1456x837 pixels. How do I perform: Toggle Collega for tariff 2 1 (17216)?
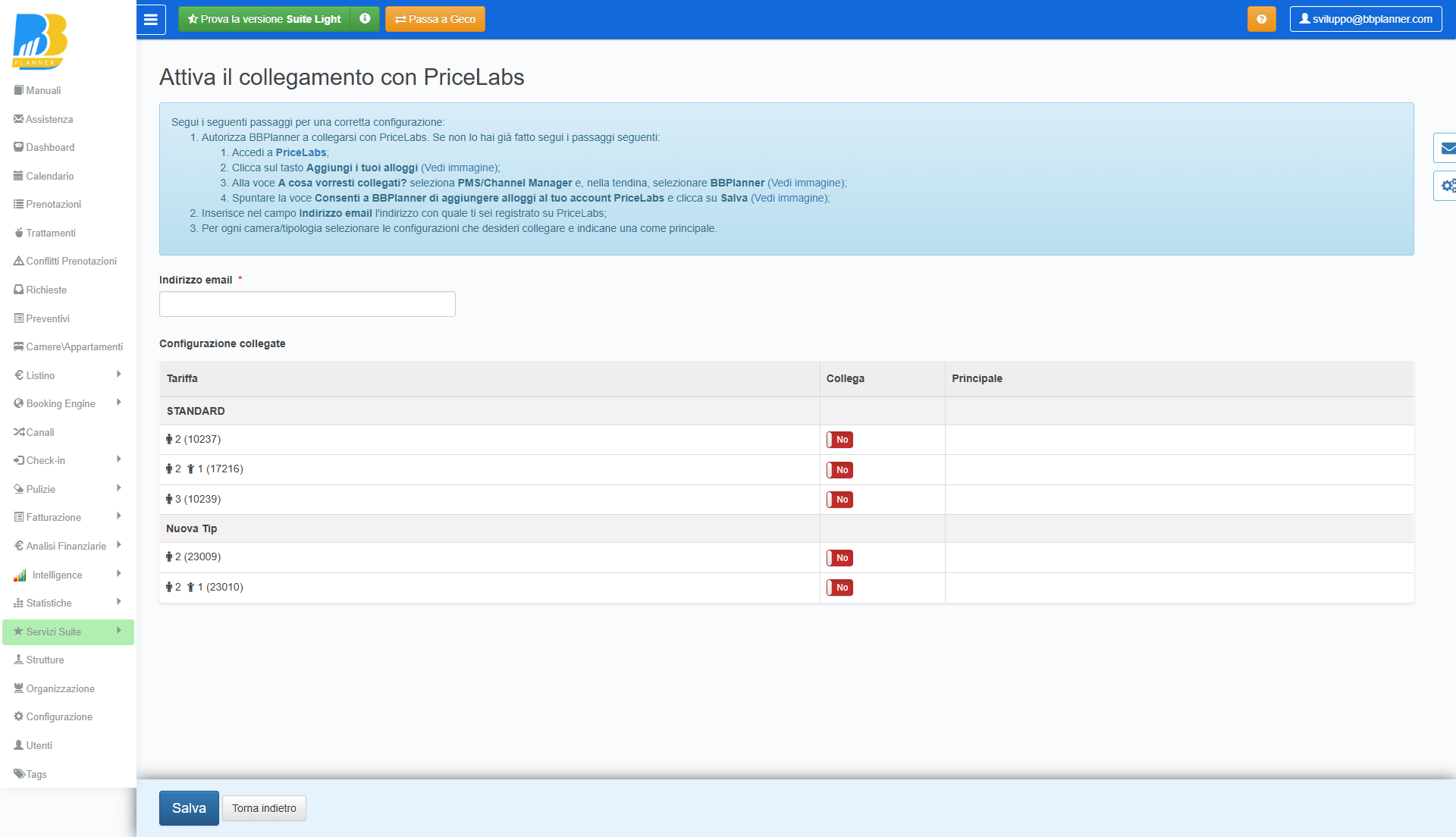[839, 470]
